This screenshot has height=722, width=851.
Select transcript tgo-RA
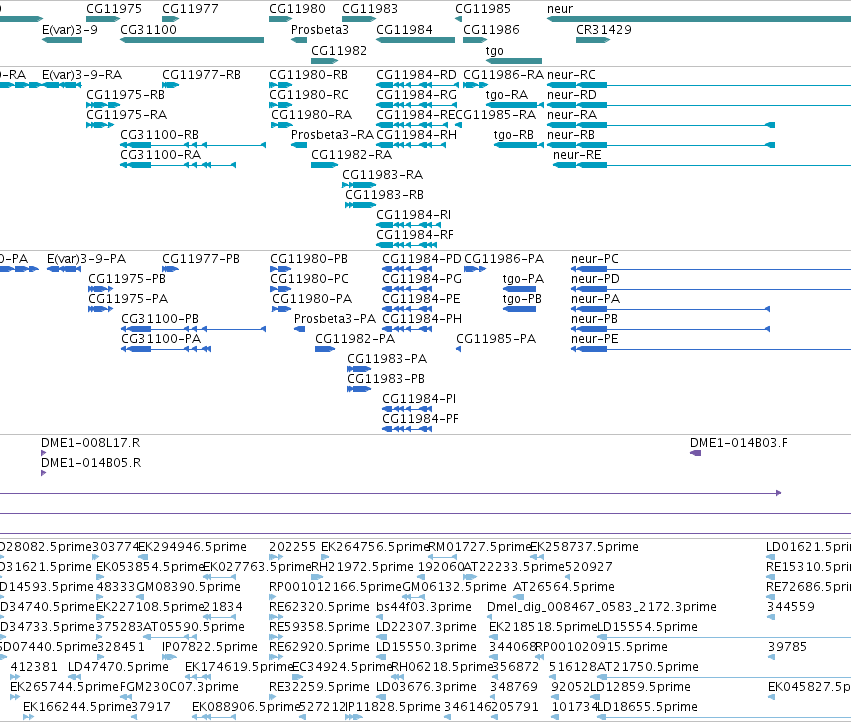click(x=506, y=95)
